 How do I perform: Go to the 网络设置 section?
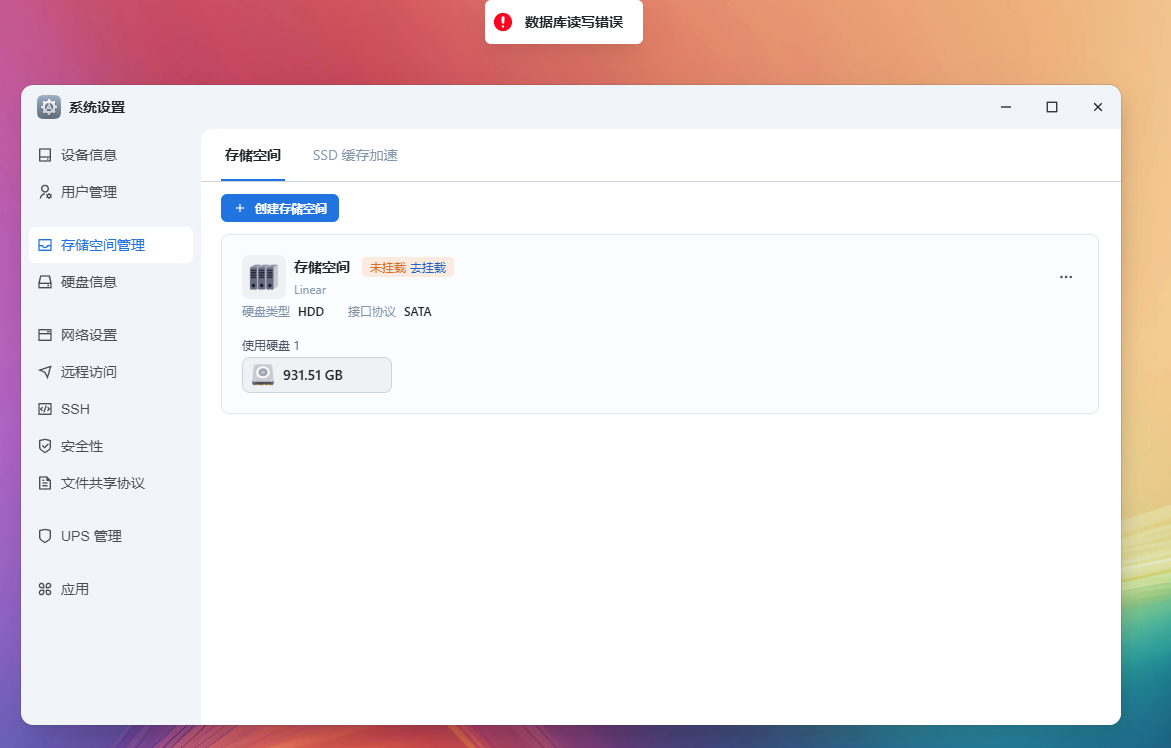[111, 335]
